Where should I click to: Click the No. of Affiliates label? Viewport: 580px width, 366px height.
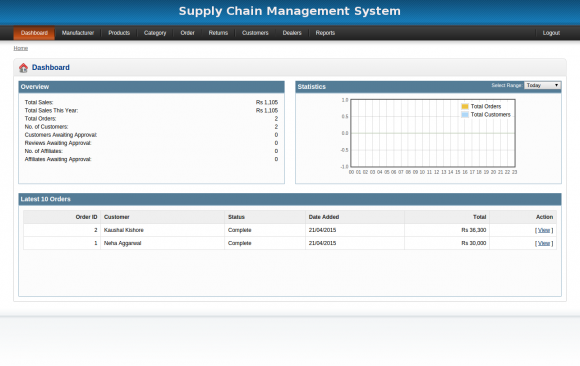click(x=43, y=151)
